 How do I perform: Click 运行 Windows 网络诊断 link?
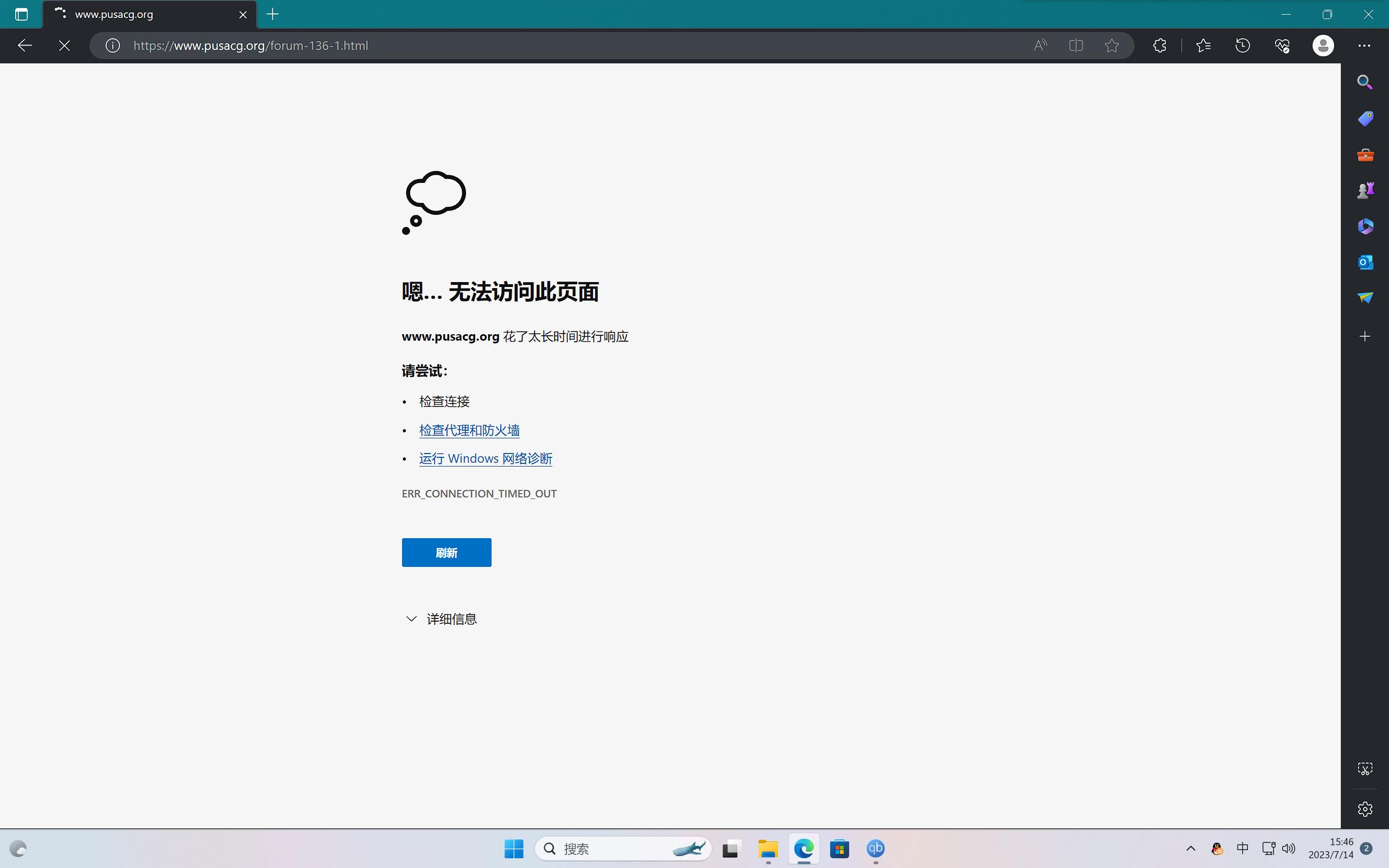pyautogui.click(x=486, y=458)
